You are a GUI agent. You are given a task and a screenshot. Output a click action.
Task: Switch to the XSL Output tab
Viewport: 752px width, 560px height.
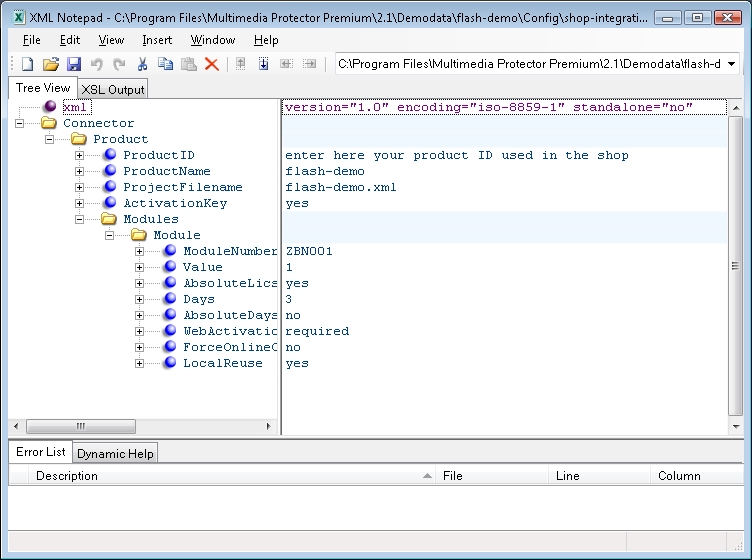(x=113, y=89)
